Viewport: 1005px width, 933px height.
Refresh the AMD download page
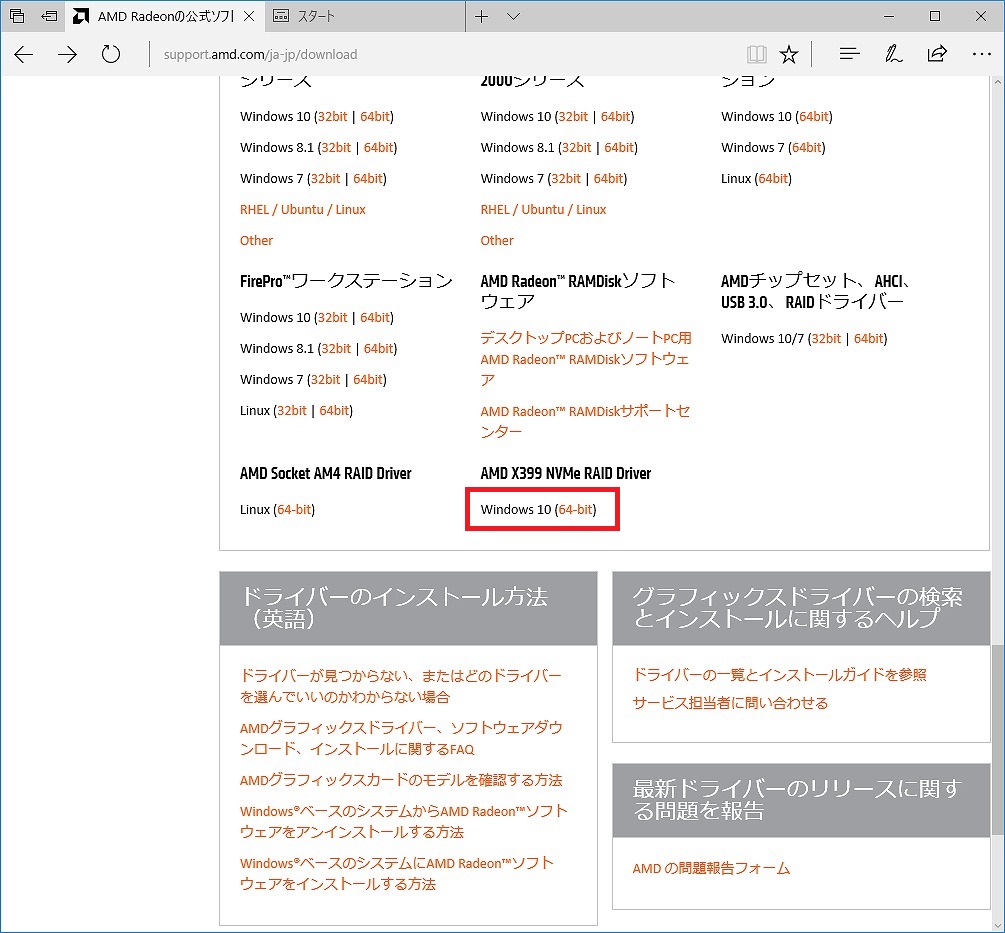click(111, 54)
